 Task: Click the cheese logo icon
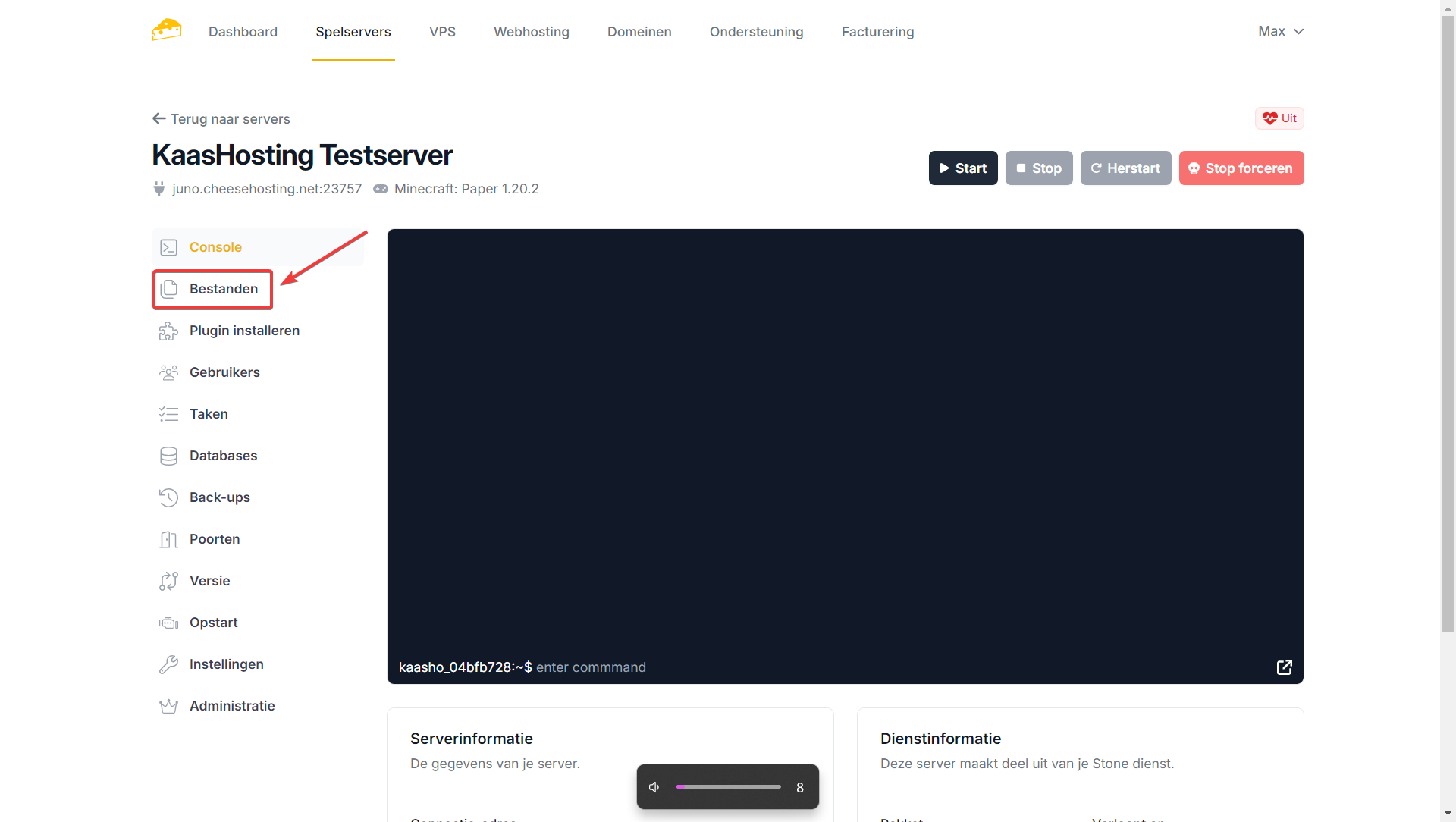[x=166, y=30]
